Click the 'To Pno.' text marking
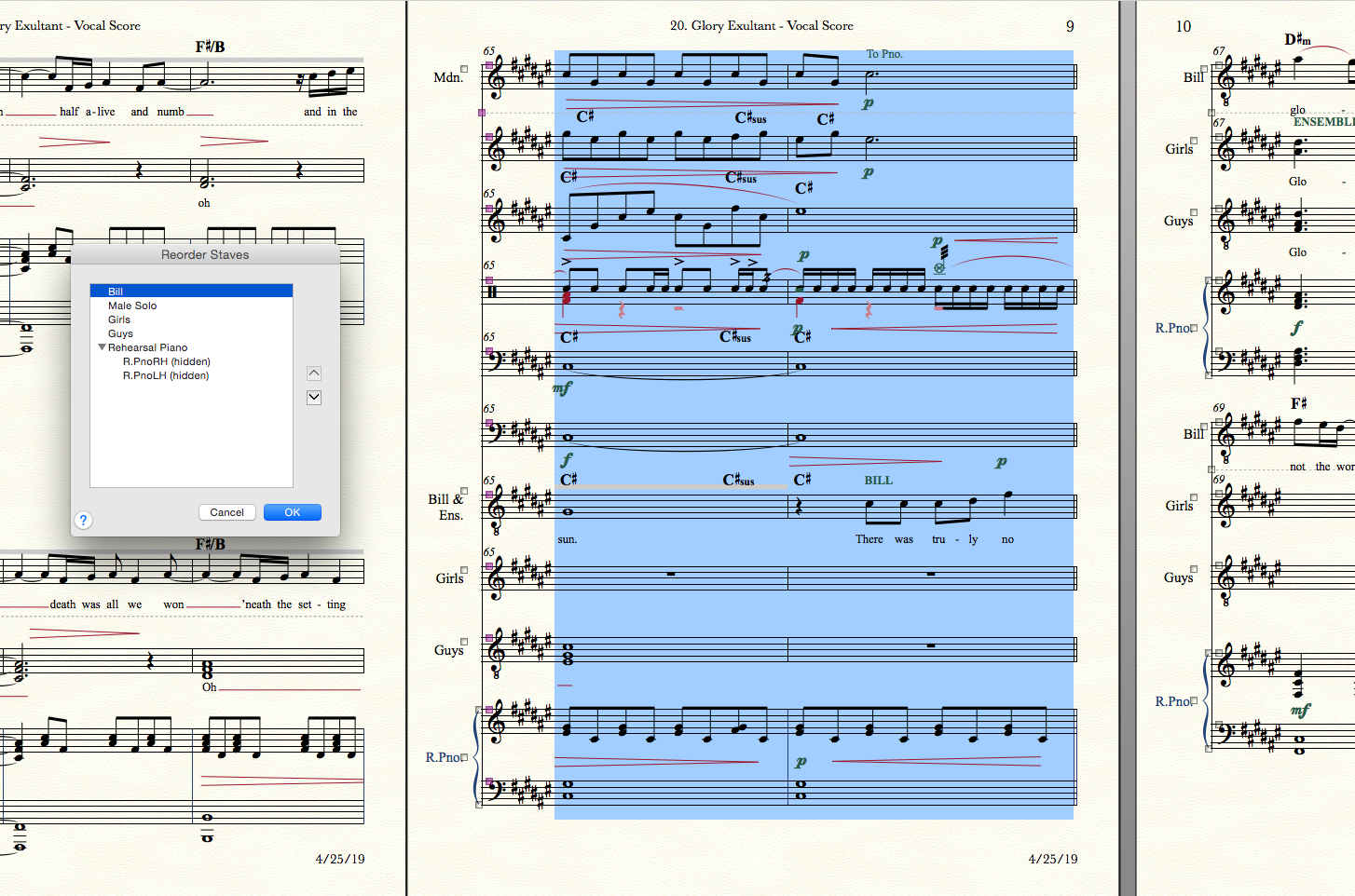The height and width of the screenshot is (896, 1355). 884,54
